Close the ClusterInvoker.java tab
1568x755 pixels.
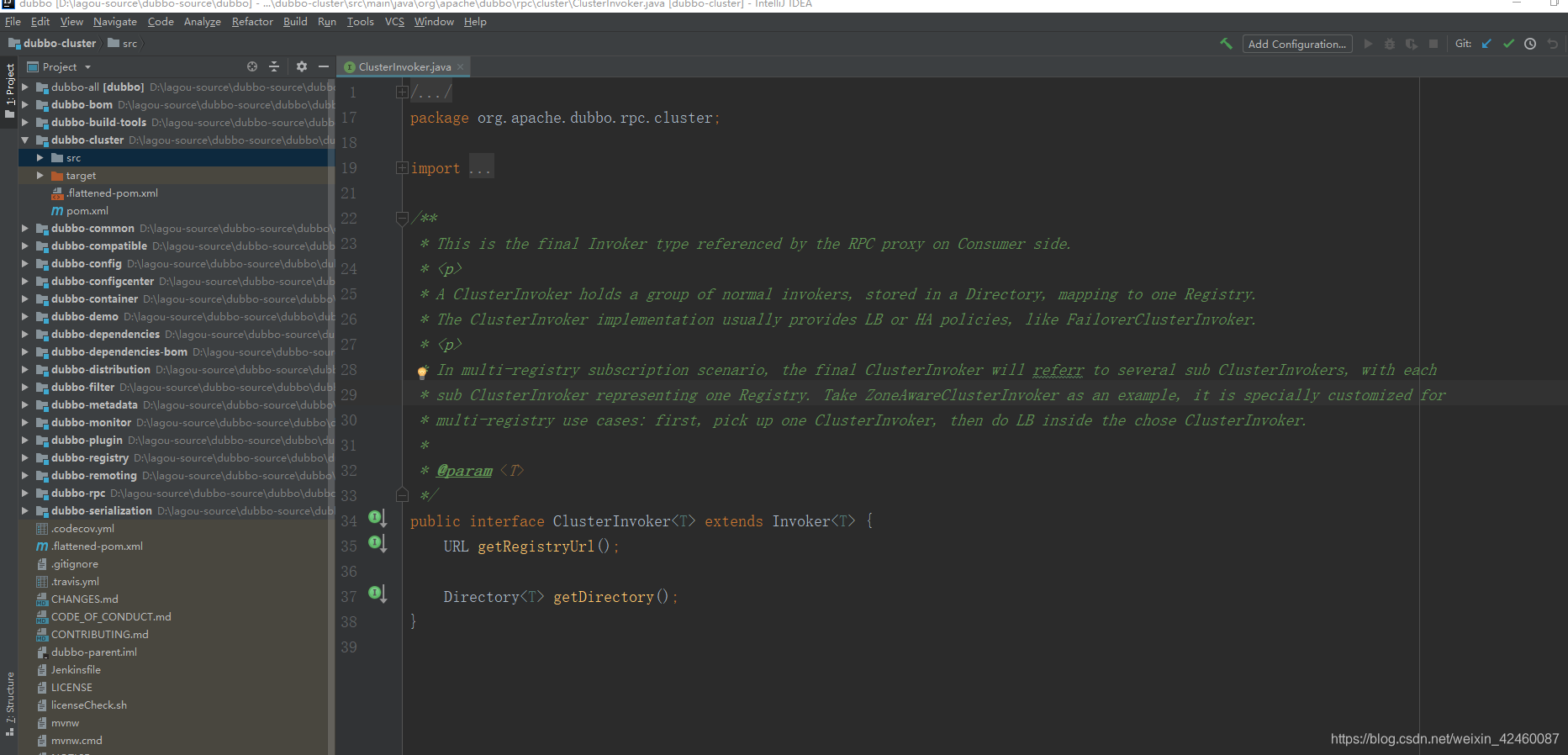pos(461,66)
